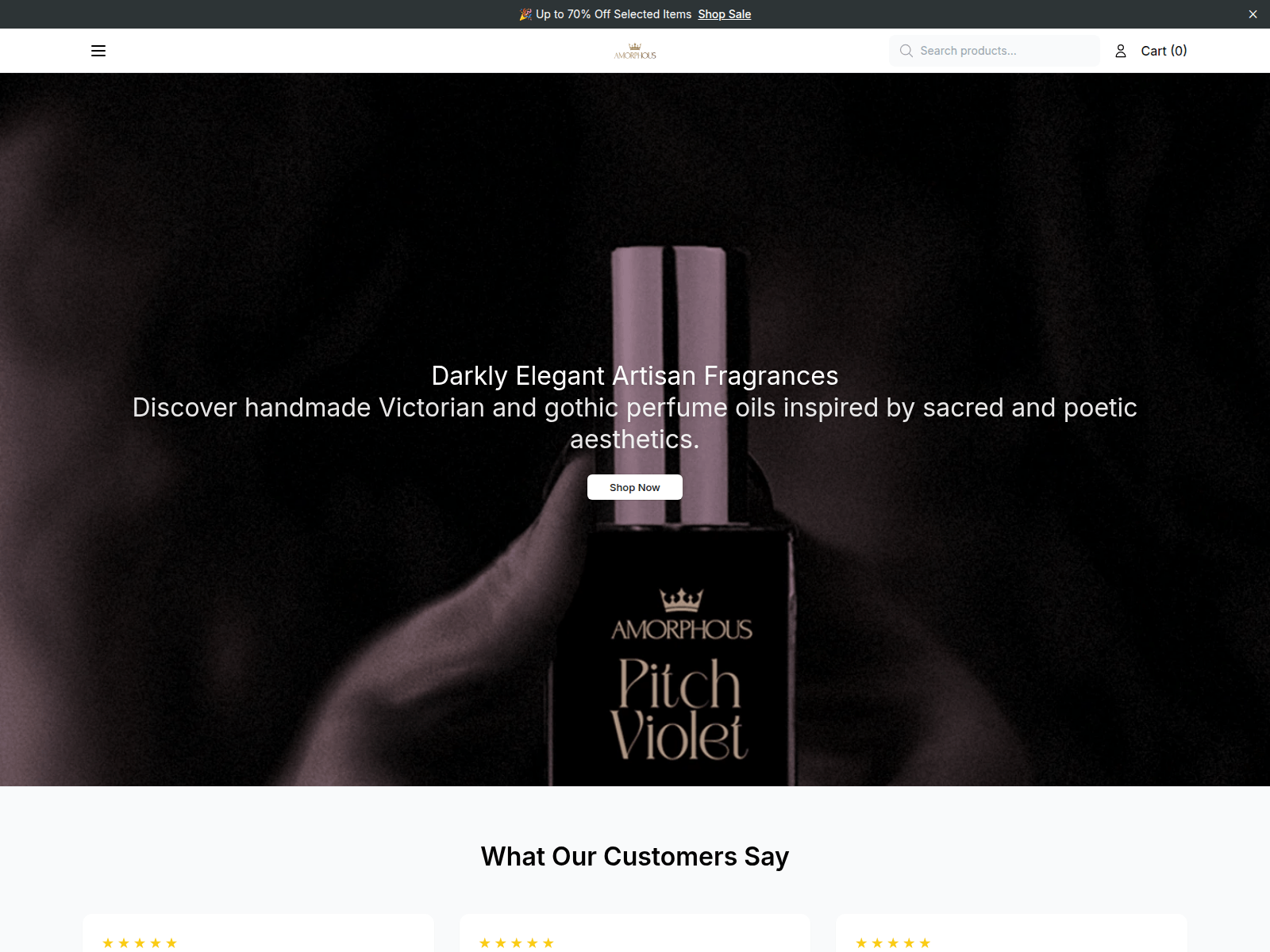
Task: Click the search magnifier icon
Action: 906,51
